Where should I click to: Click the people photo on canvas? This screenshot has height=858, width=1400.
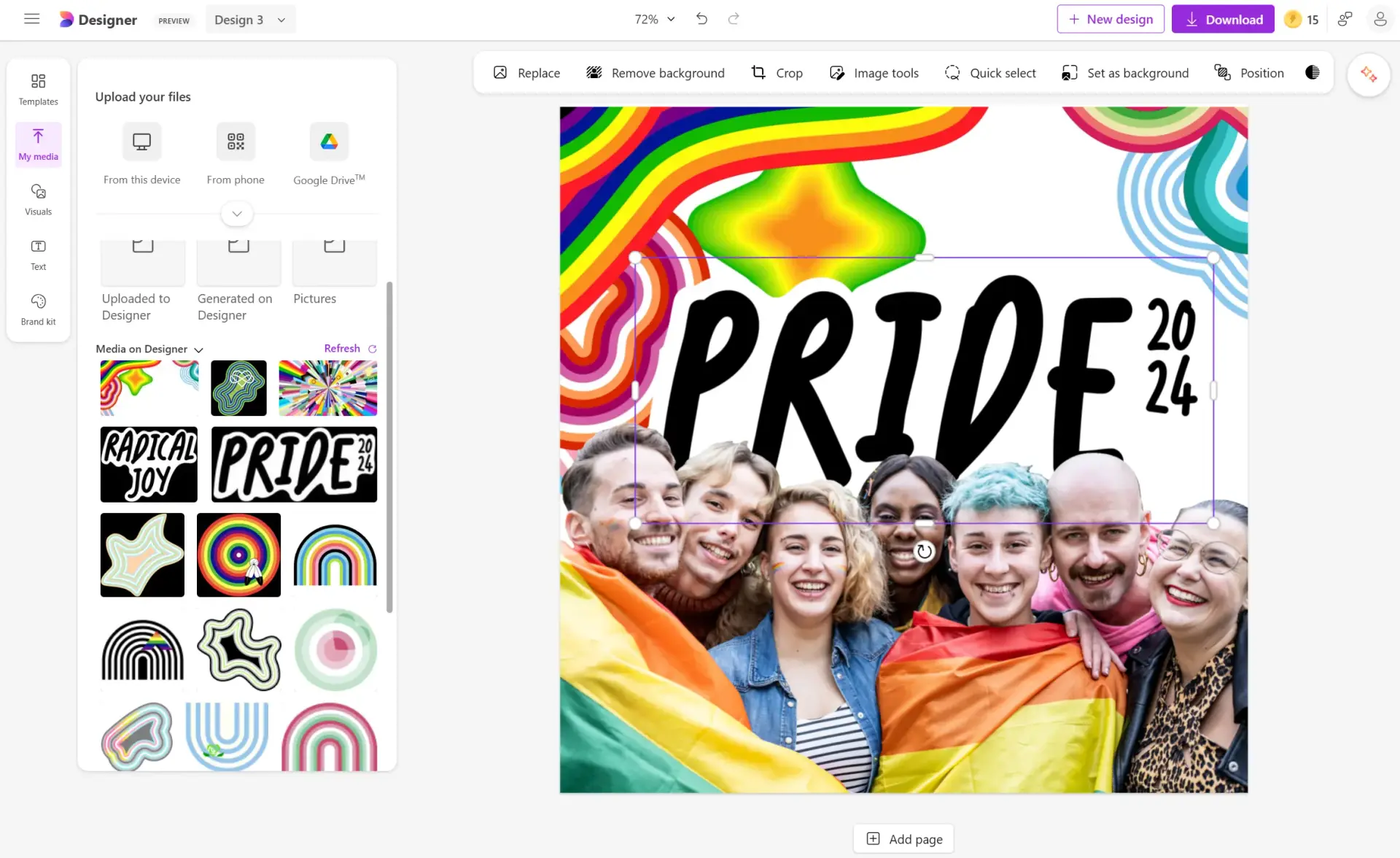pos(903,642)
